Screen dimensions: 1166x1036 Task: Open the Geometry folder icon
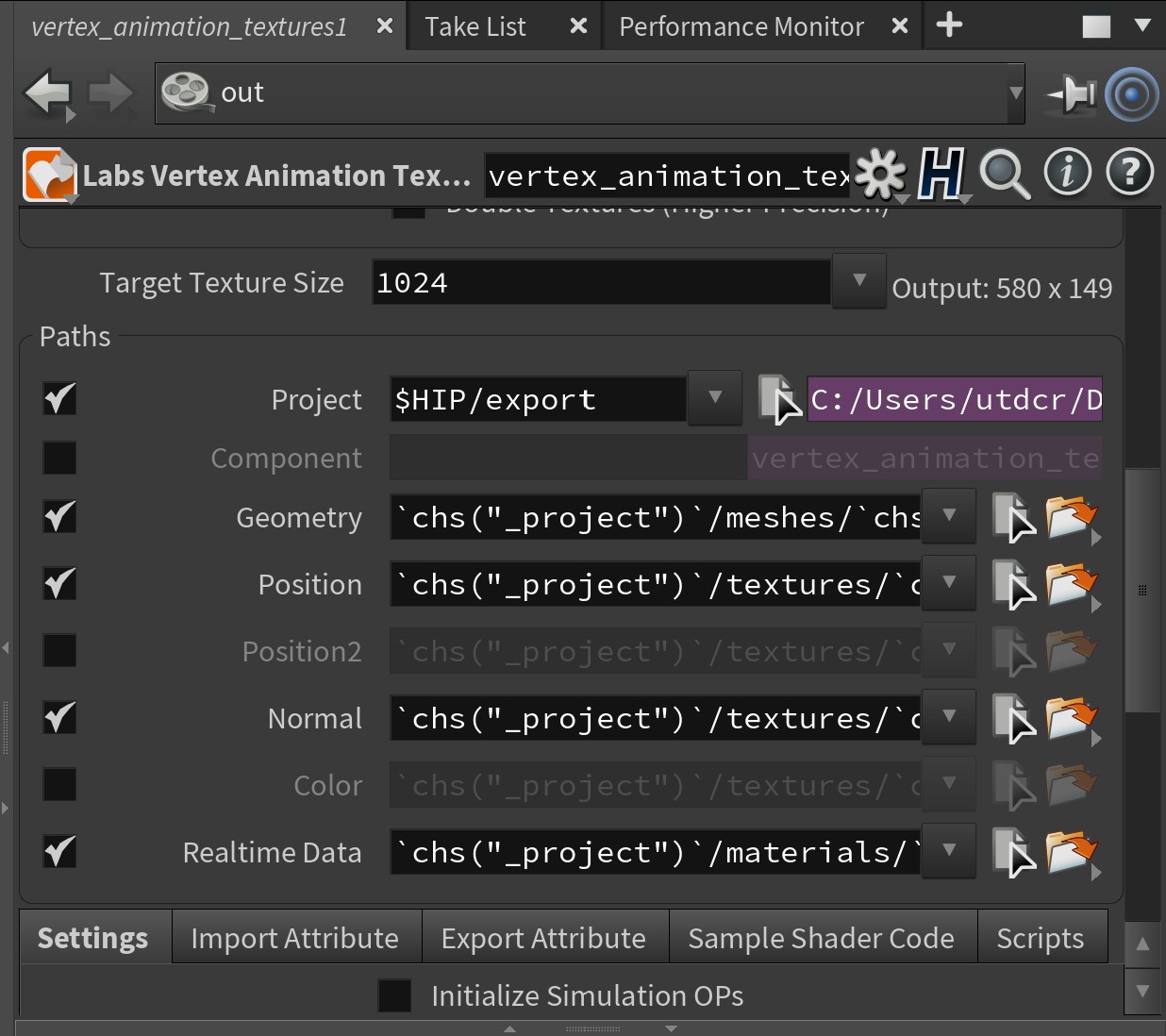click(x=1072, y=518)
